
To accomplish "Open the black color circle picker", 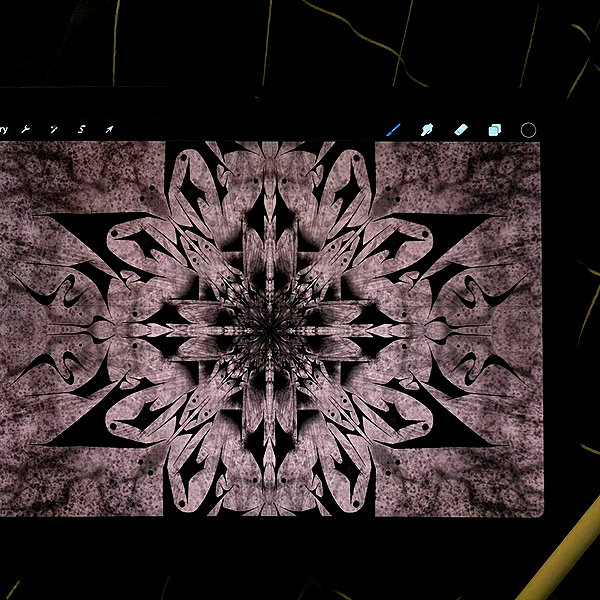I will [528, 130].
